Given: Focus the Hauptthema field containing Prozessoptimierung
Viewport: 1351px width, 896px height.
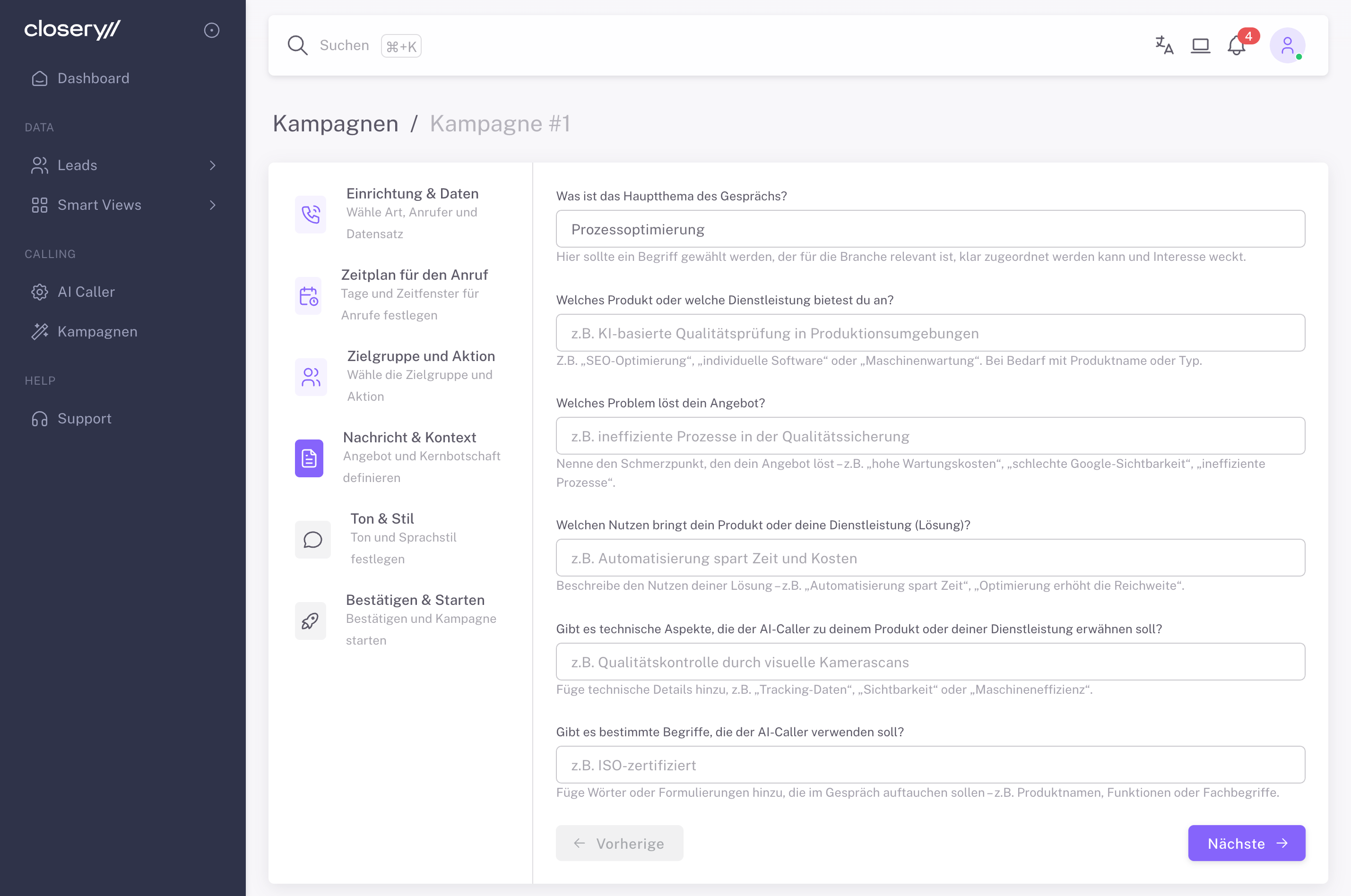Looking at the screenshot, I should click(930, 229).
